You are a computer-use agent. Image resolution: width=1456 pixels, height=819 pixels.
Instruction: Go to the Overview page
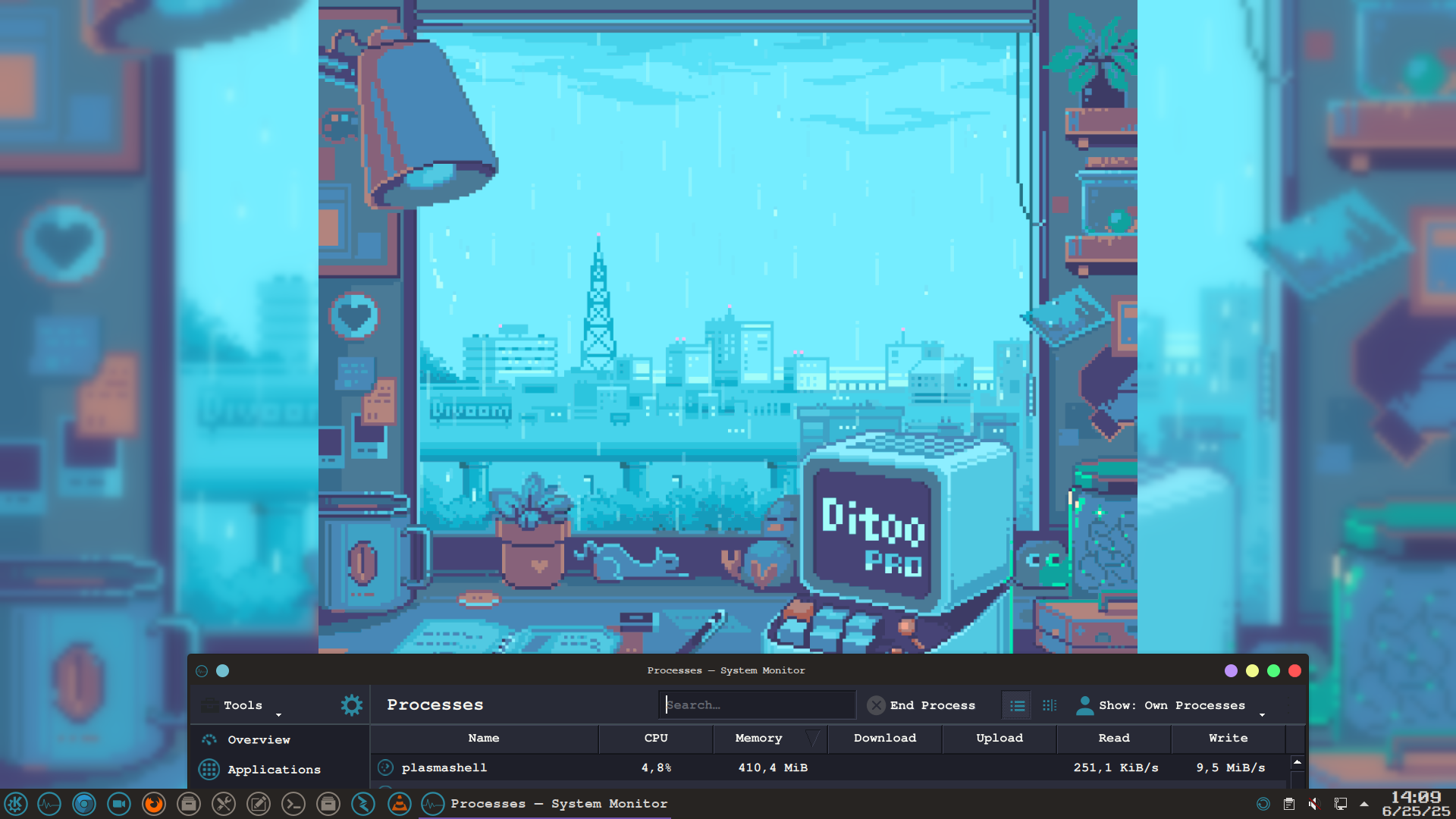279,739
